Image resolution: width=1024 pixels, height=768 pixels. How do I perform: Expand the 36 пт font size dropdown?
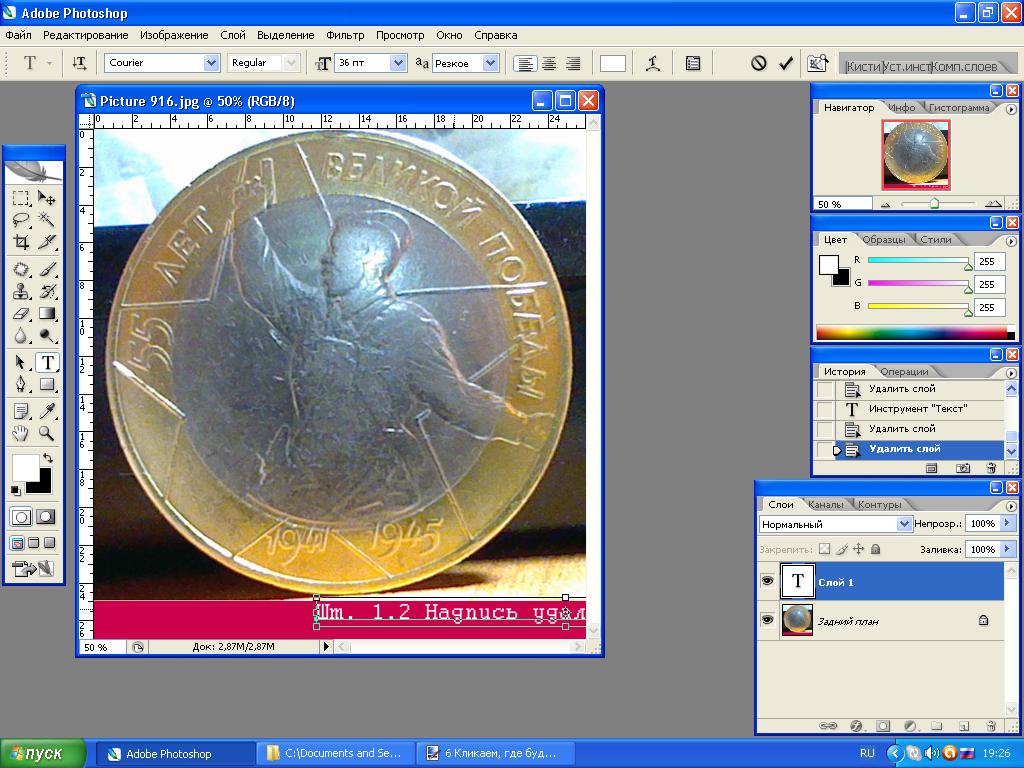point(398,63)
